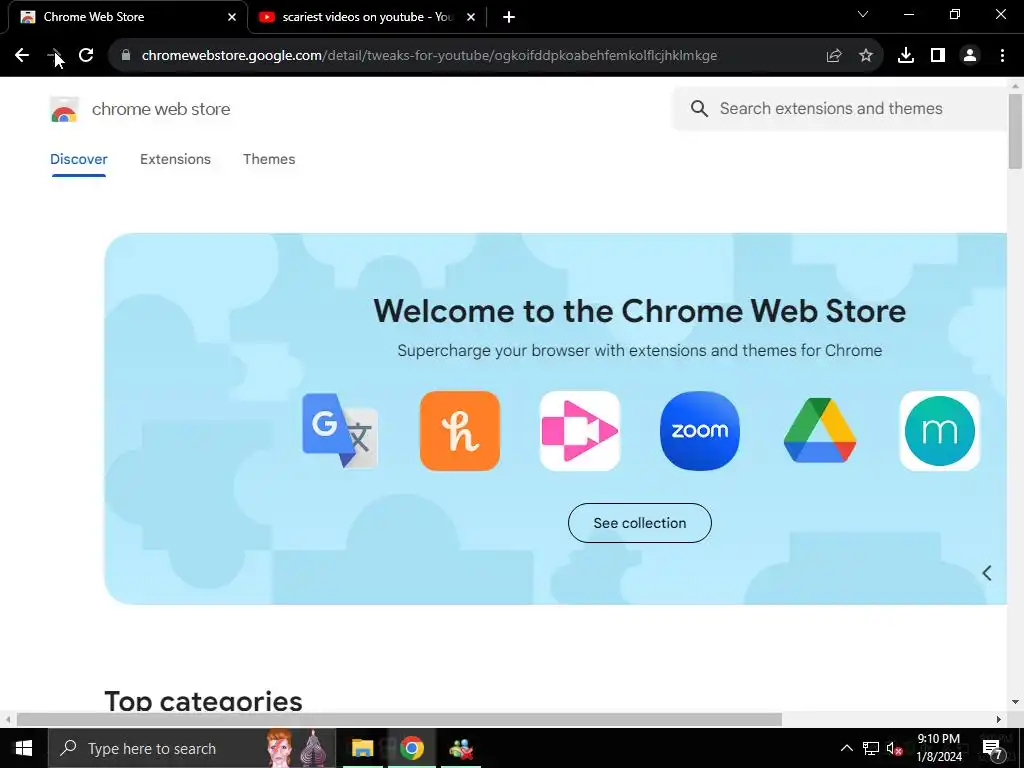View site info via the padlock icon
This screenshot has height=768, width=1024.
tap(126, 56)
